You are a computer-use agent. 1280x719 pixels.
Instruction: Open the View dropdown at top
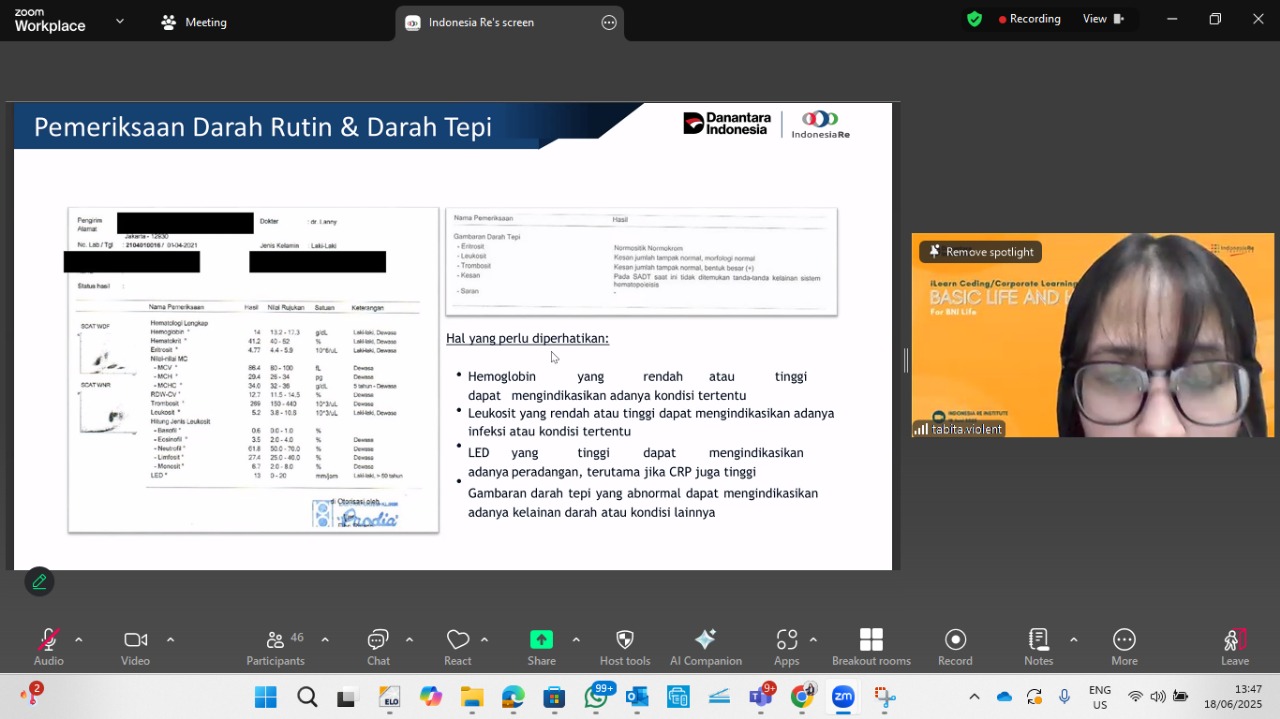click(x=1103, y=19)
